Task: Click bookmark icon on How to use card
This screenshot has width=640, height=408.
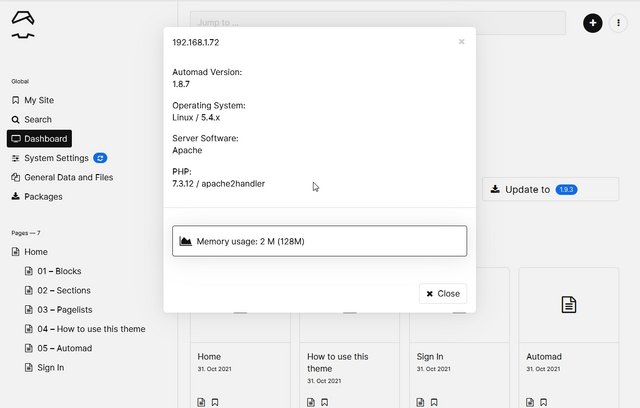Action: [324, 402]
